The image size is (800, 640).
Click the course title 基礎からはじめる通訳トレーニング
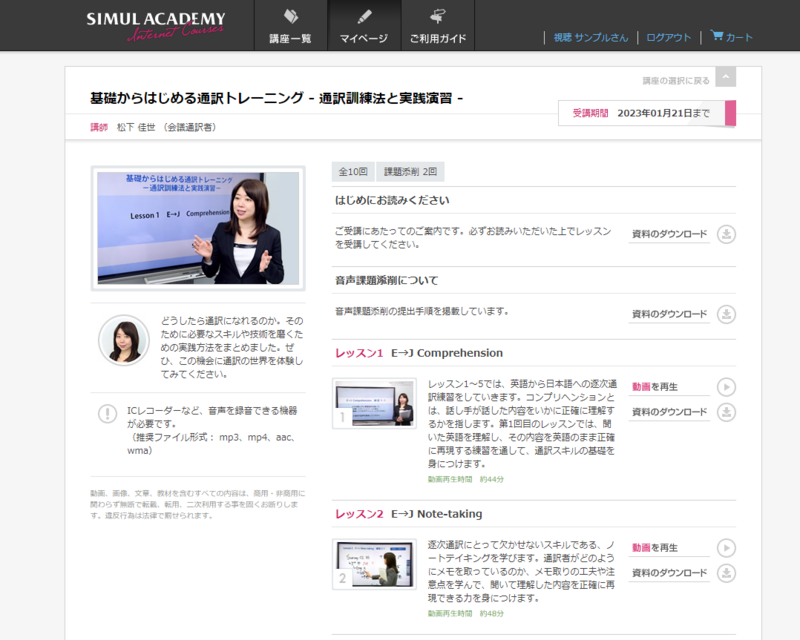click(276, 98)
